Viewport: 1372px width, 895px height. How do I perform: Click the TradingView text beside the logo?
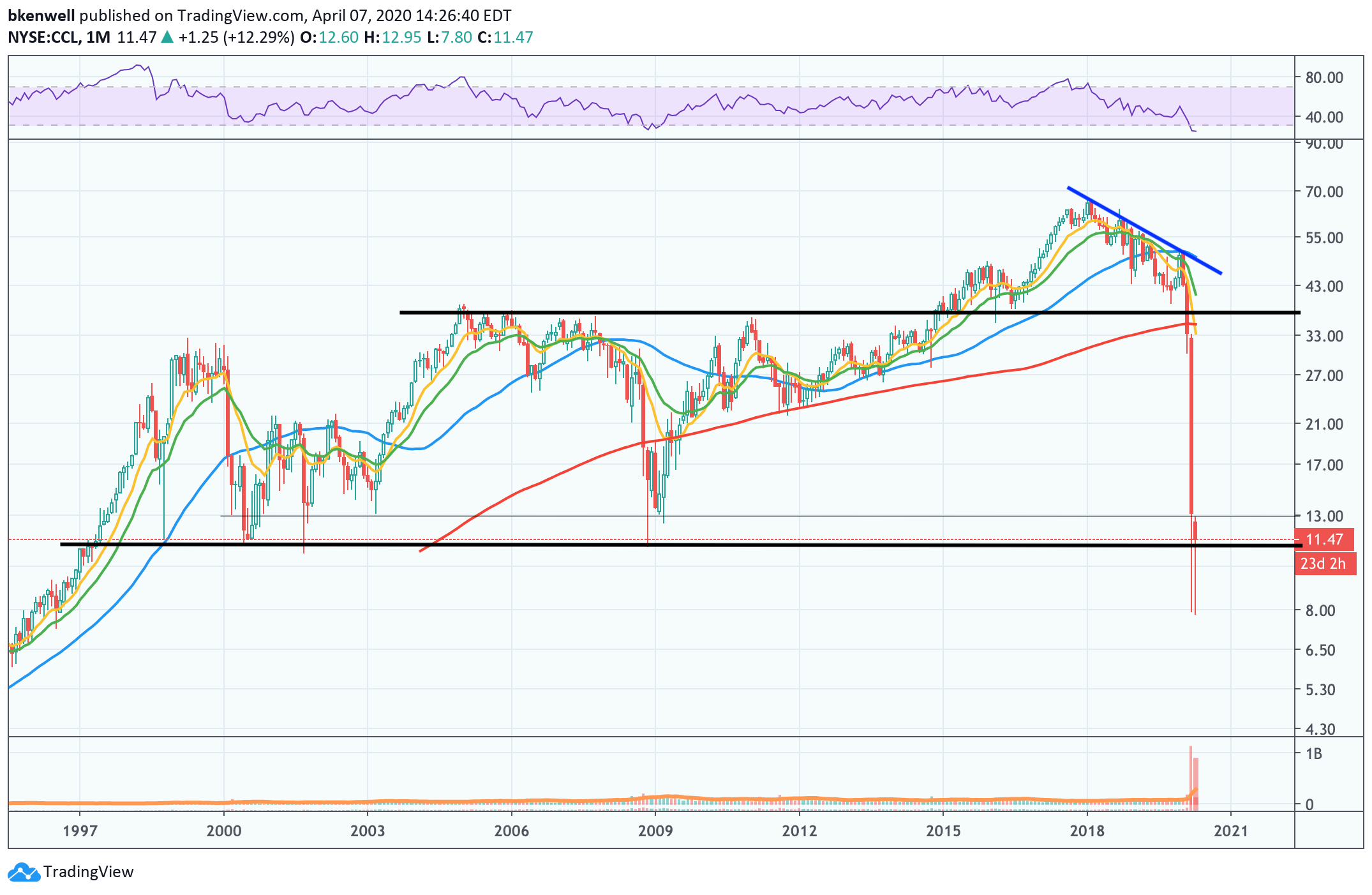click(88, 872)
